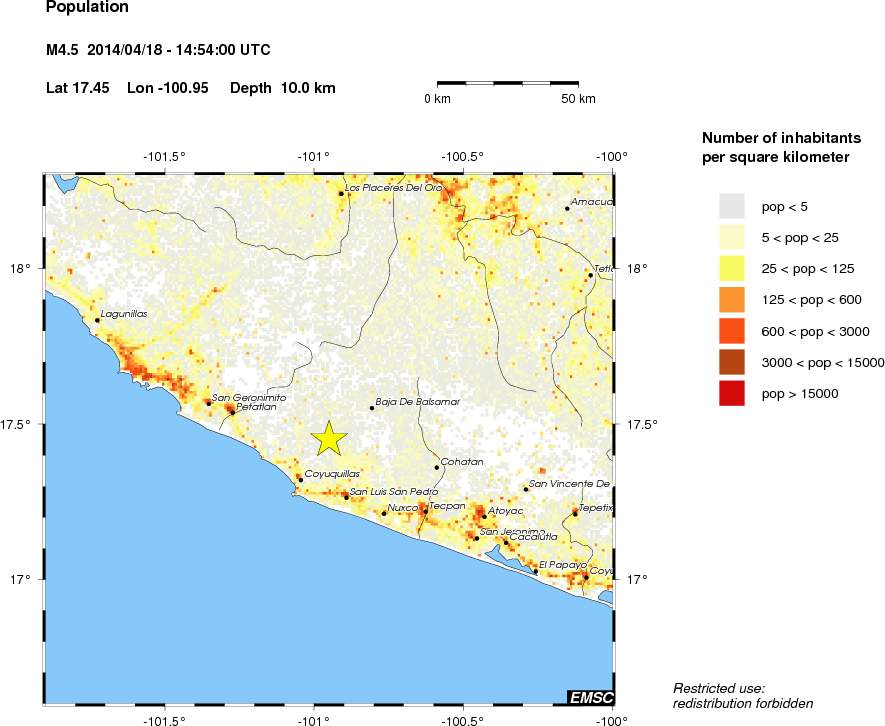885x726 pixels.
Task: Click the '25 < pop < 125' yellow swatch
Action: tap(732, 268)
